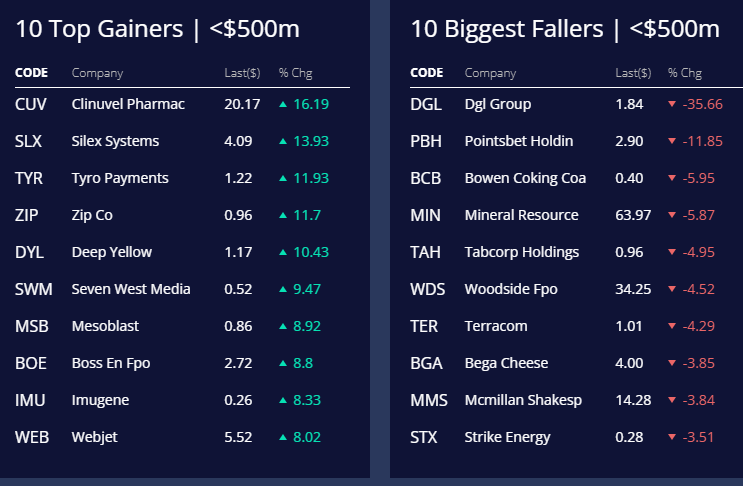743x486 pixels.
Task: Click the up arrow next to Silex Systems' 13.93
Action: pos(283,141)
